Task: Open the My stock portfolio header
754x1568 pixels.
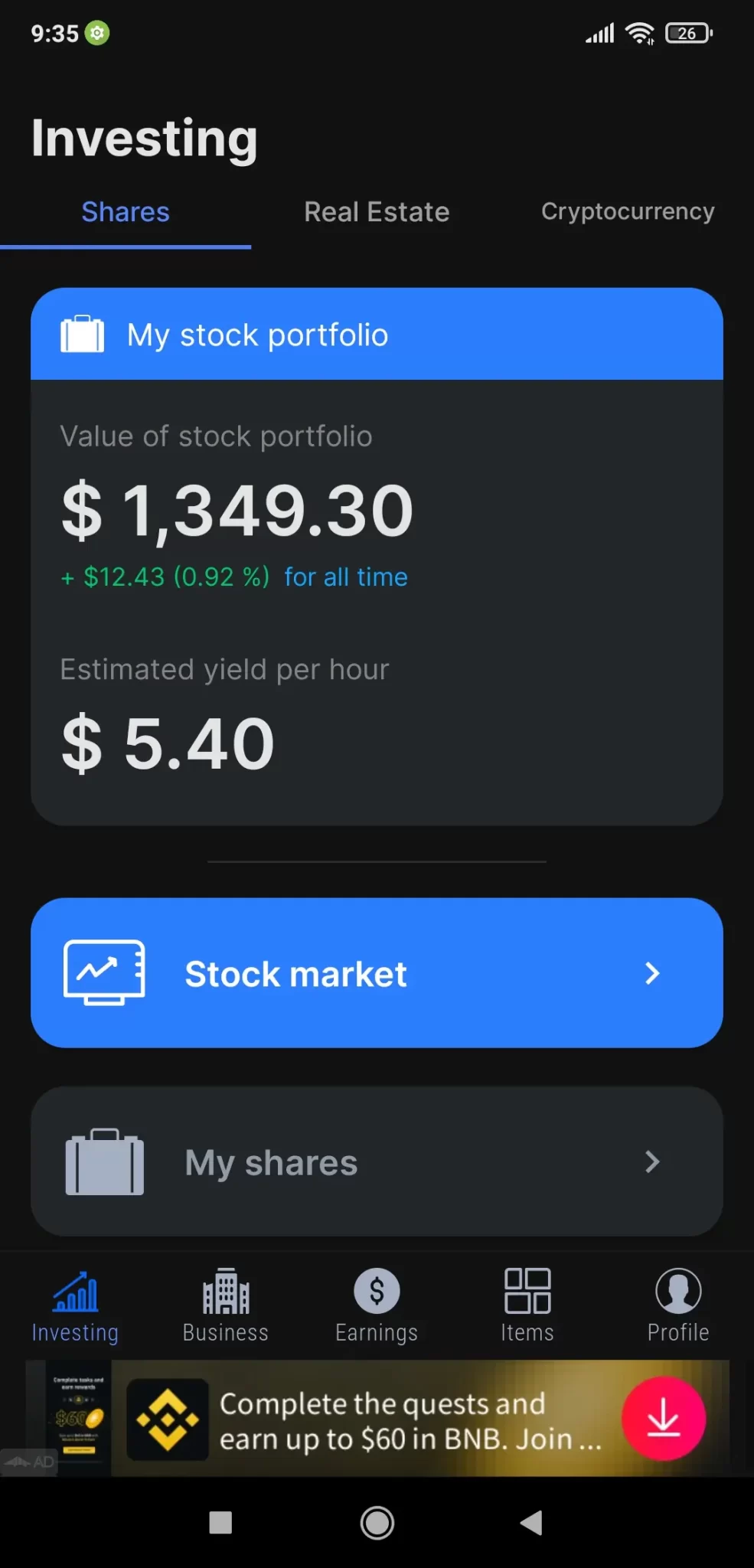Action: click(x=377, y=335)
